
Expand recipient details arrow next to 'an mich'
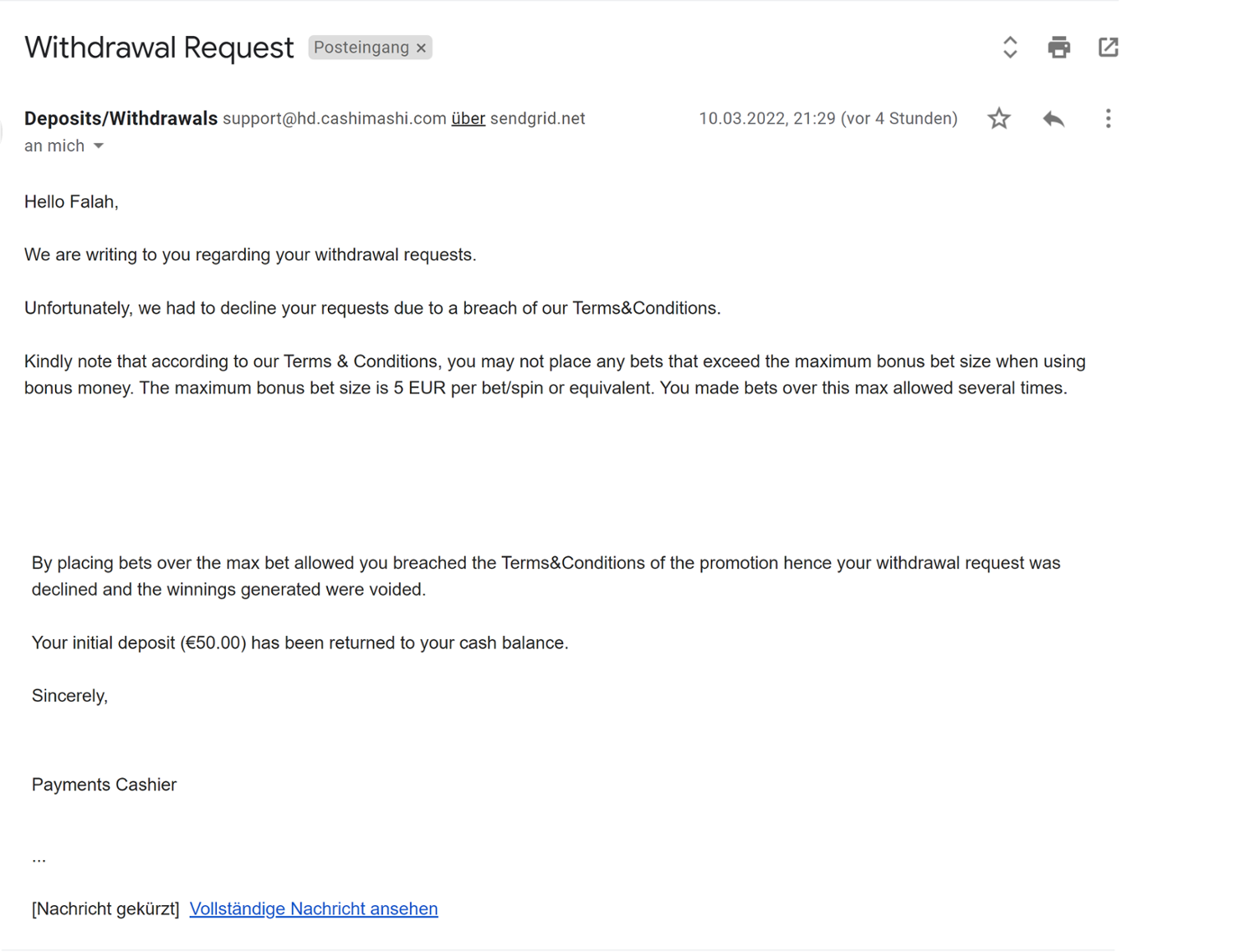[x=99, y=146]
